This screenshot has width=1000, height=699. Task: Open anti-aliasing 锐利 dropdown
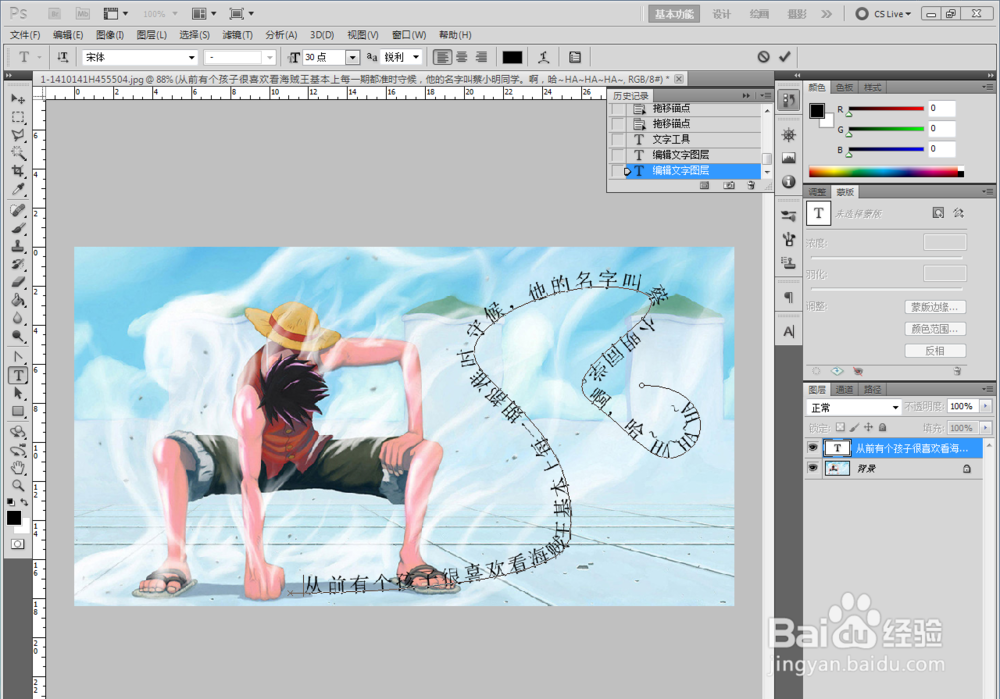[x=416, y=57]
